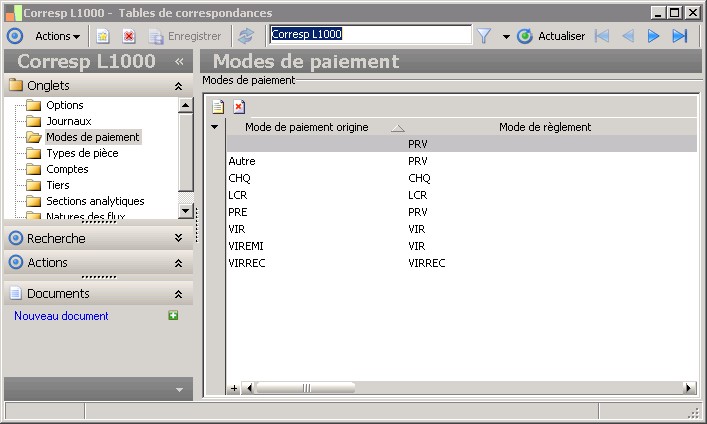Image resolution: width=707 pixels, height=424 pixels.
Task: Select the Sections analytiques folder
Action: [95, 201]
